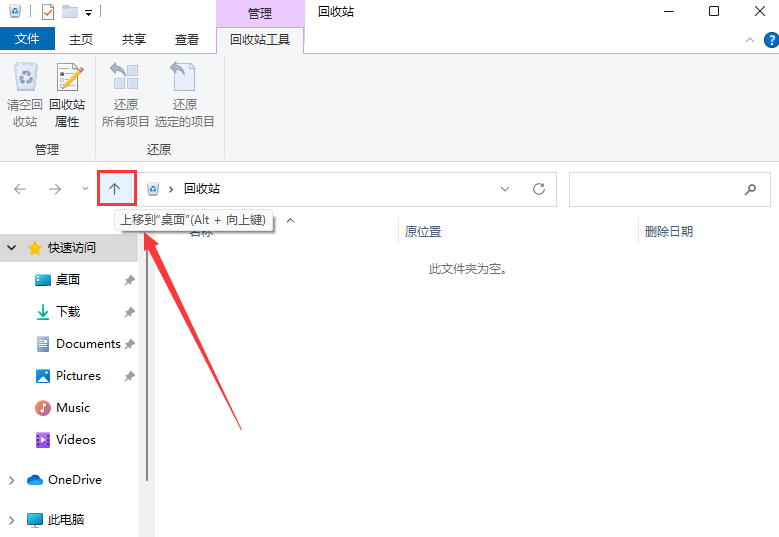Click the Recycle Bin title bar icon
This screenshot has height=537, width=779.
pyautogui.click(x=15, y=11)
